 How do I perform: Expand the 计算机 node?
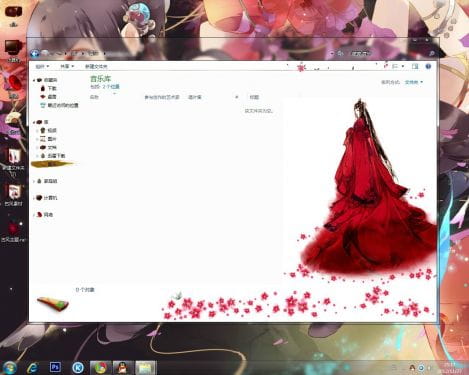click(34, 198)
